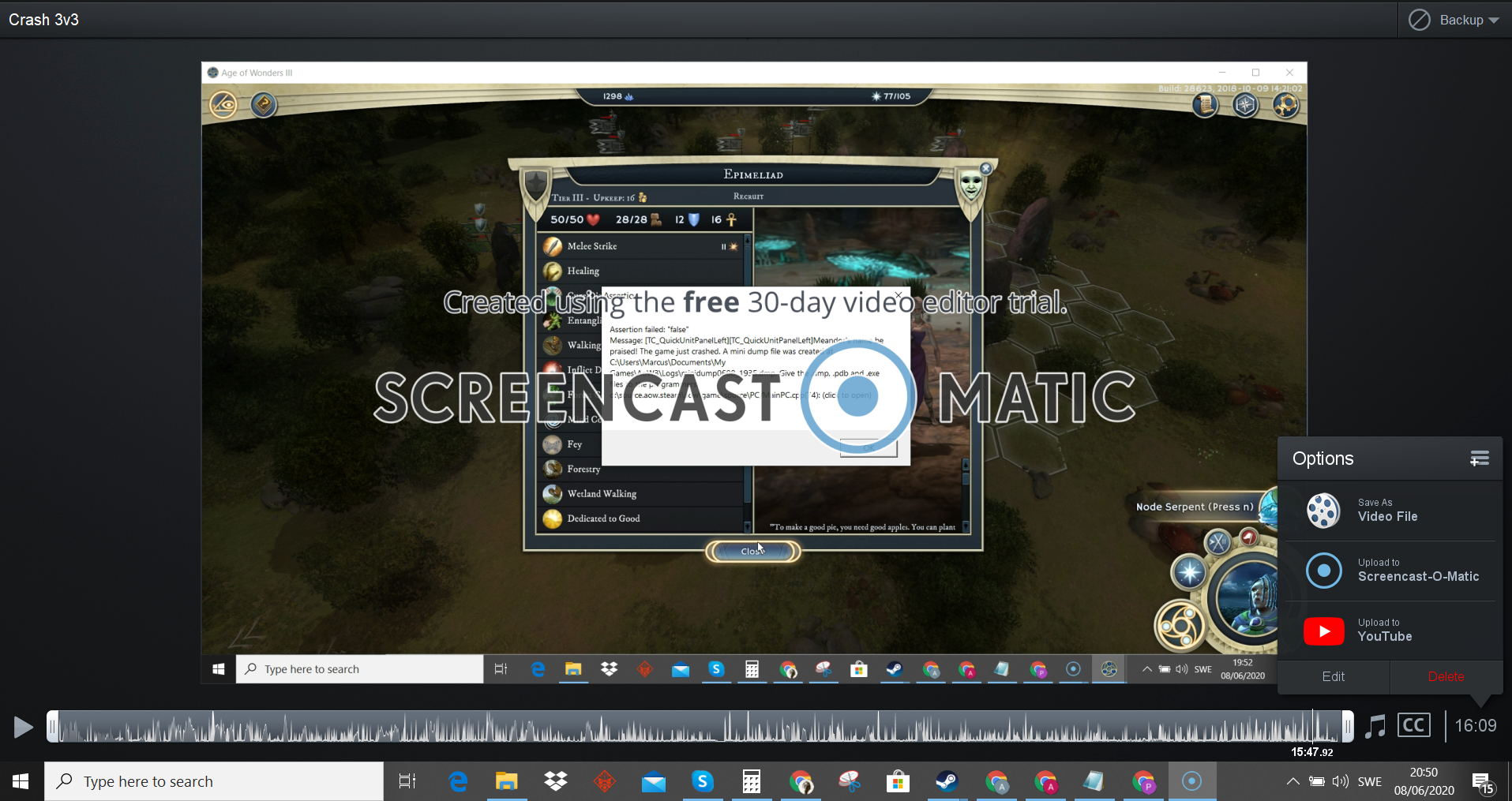Viewport: 1512px width, 801px height.
Task: Toggle CC closed captions
Action: click(x=1413, y=725)
